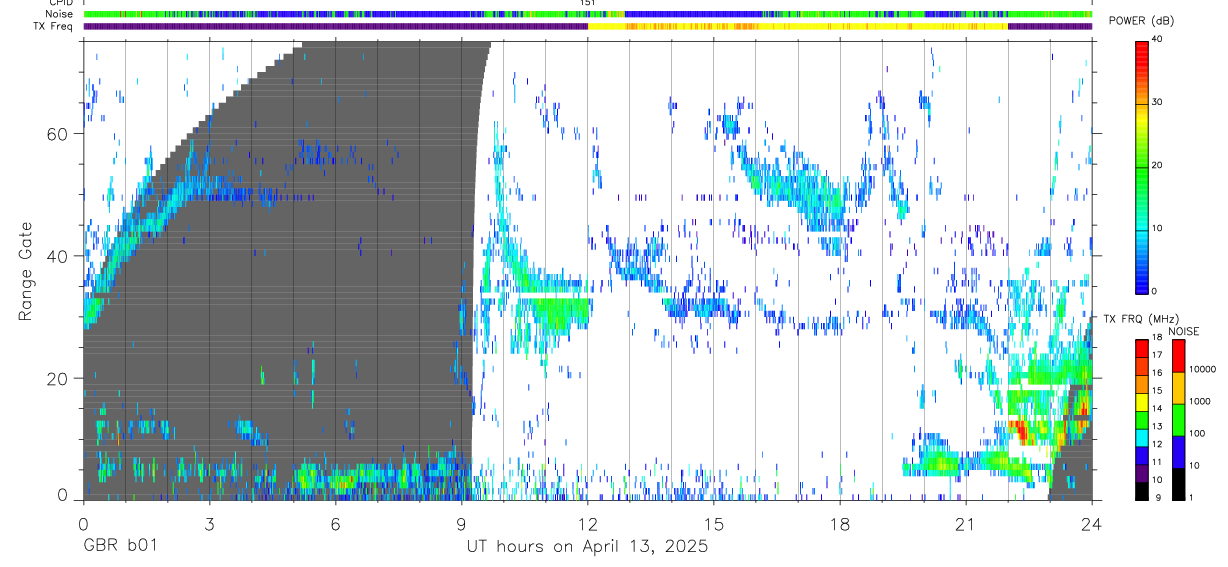This screenshot has height=567, width=1228.
Task: Click the '21' hour label on x-axis
Action: coord(966,524)
